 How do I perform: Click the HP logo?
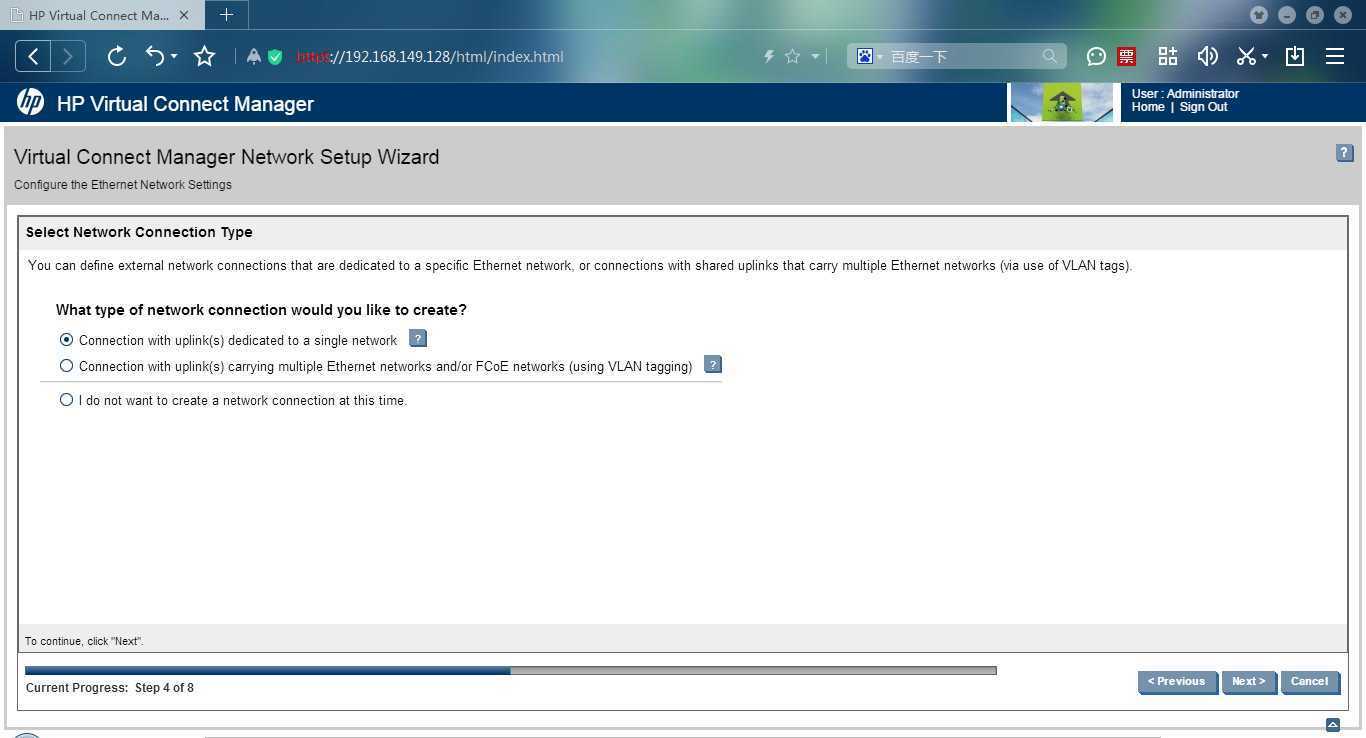click(x=30, y=102)
